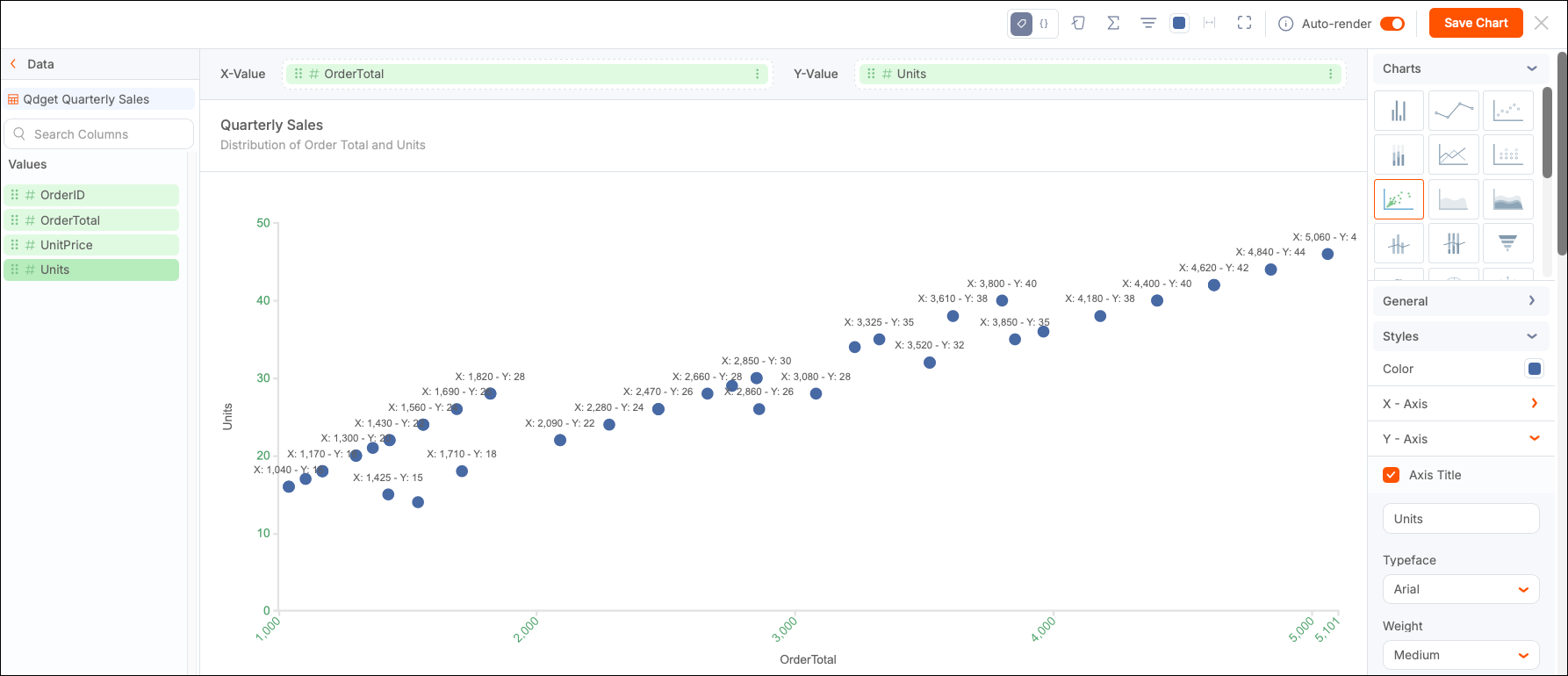Choose the bar-line combo chart type
The image size is (1568, 676).
1399,243
